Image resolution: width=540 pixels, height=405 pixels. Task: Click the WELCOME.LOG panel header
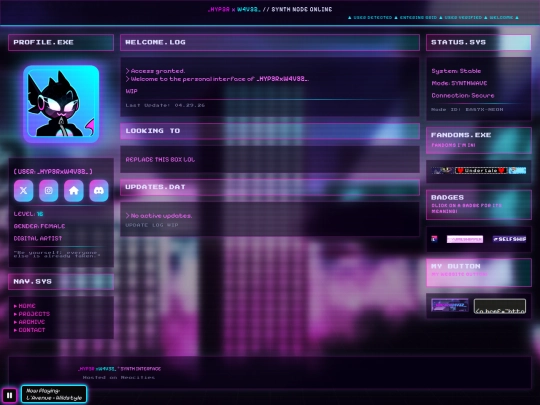point(270,42)
